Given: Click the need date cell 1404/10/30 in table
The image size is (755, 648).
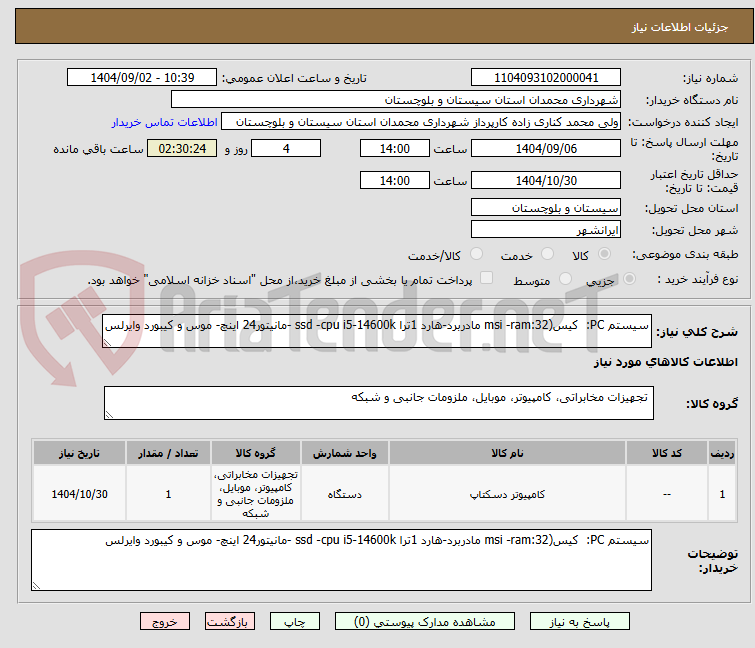Looking at the screenshot, I should point(79,494).
